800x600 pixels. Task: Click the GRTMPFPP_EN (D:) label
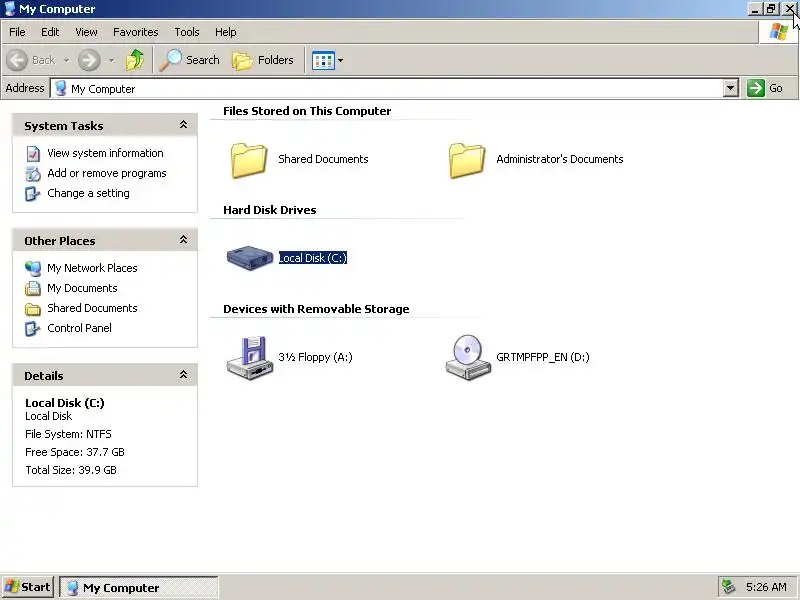click(543, 357)
